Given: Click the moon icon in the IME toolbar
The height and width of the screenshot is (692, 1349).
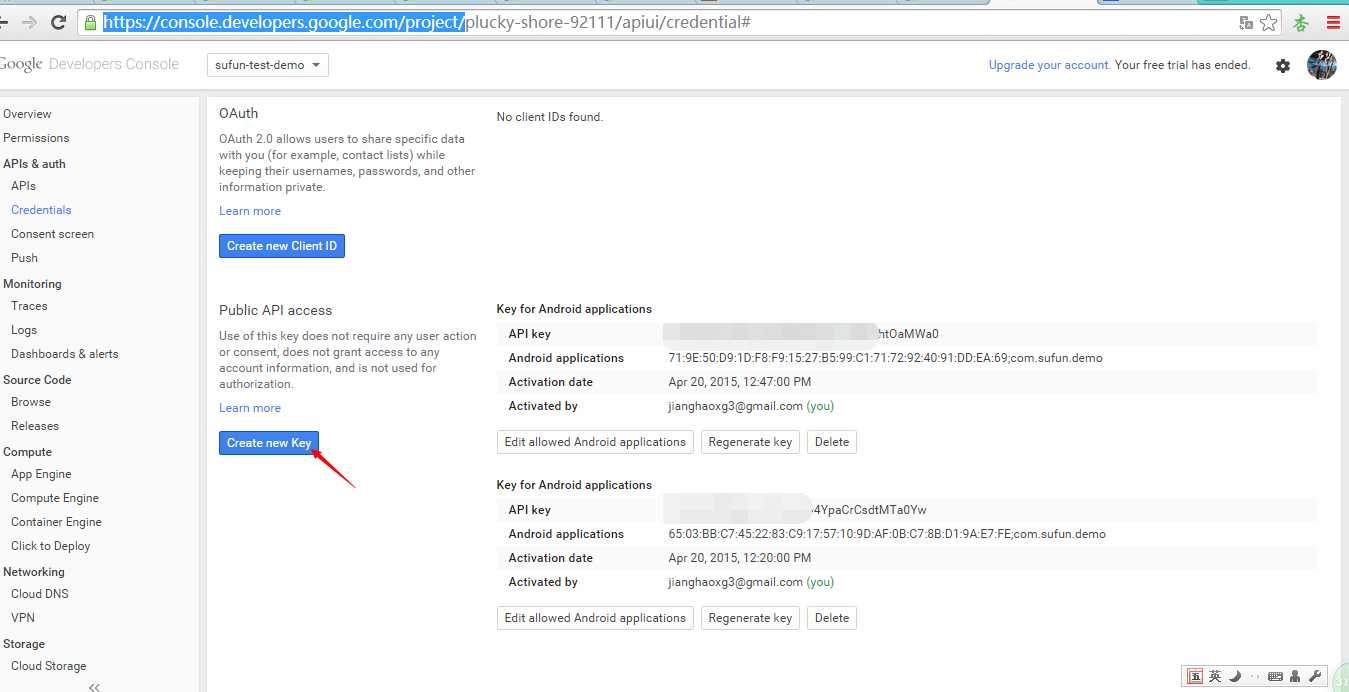Looking at the screenshot, I should click(x=1235, y=676).
